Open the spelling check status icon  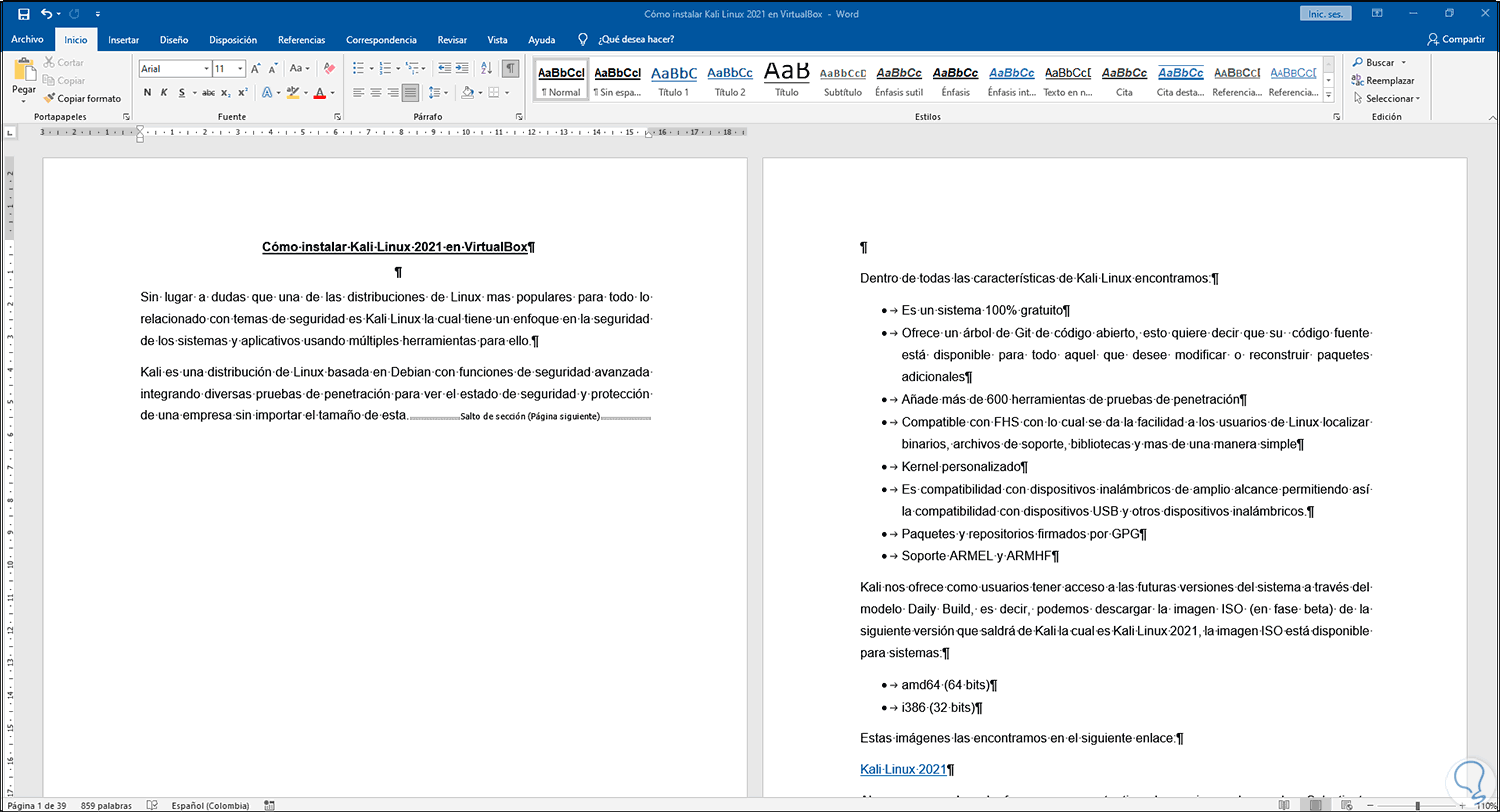coord(152,804)
